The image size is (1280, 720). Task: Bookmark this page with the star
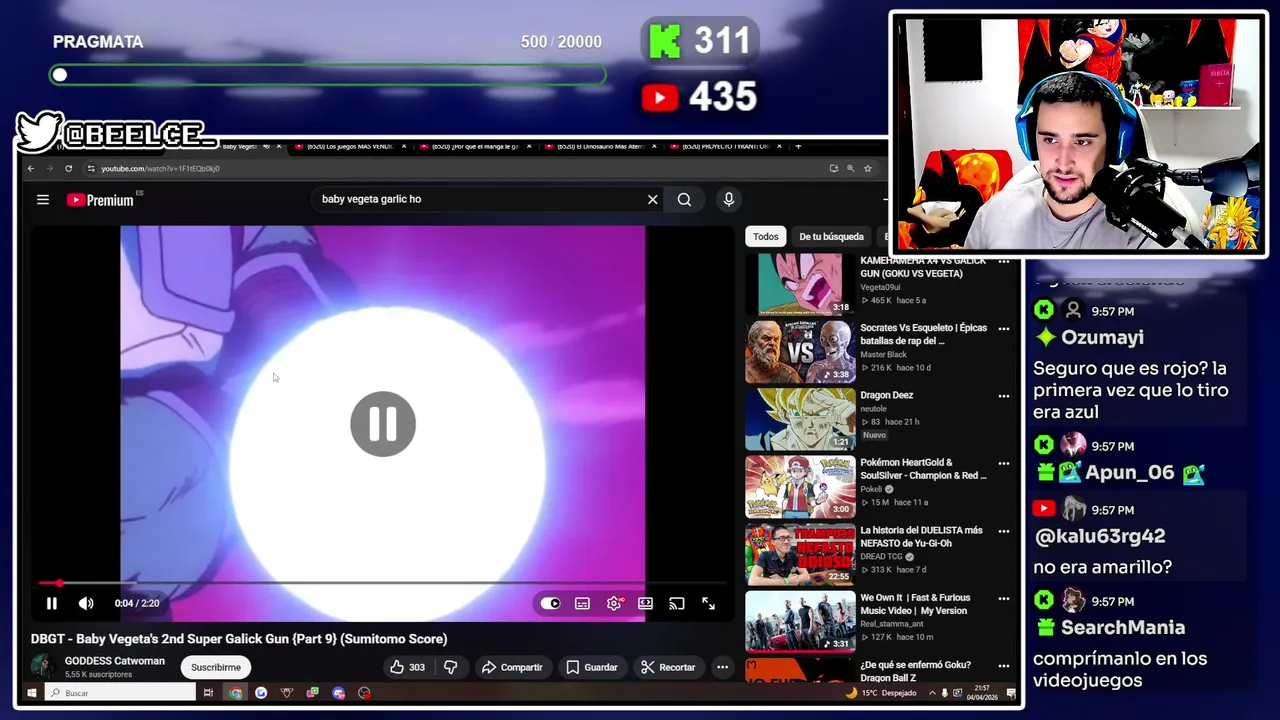[868, 168]
